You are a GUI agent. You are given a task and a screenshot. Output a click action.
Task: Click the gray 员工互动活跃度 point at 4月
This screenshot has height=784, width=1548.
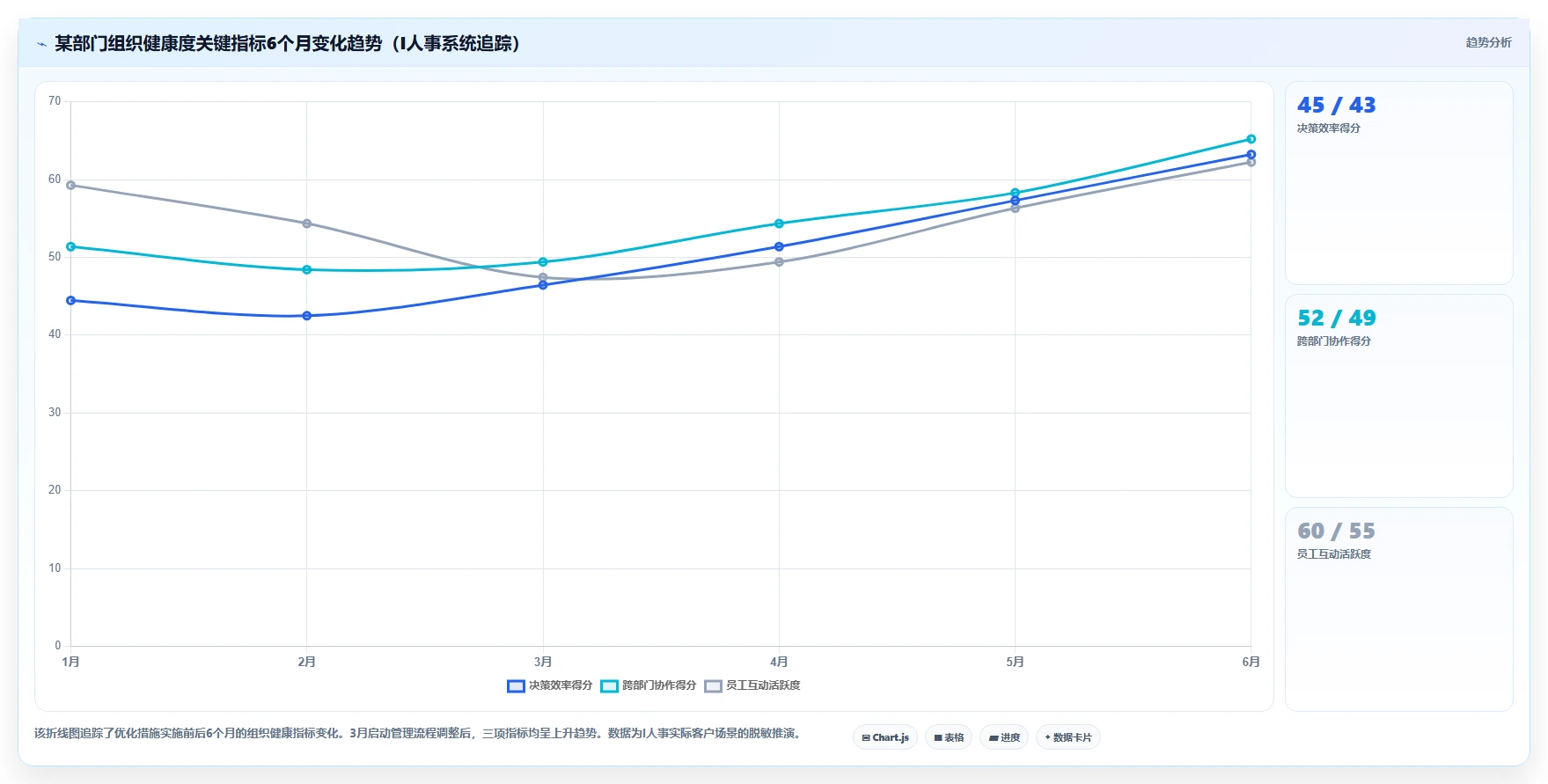pos(779,261)
